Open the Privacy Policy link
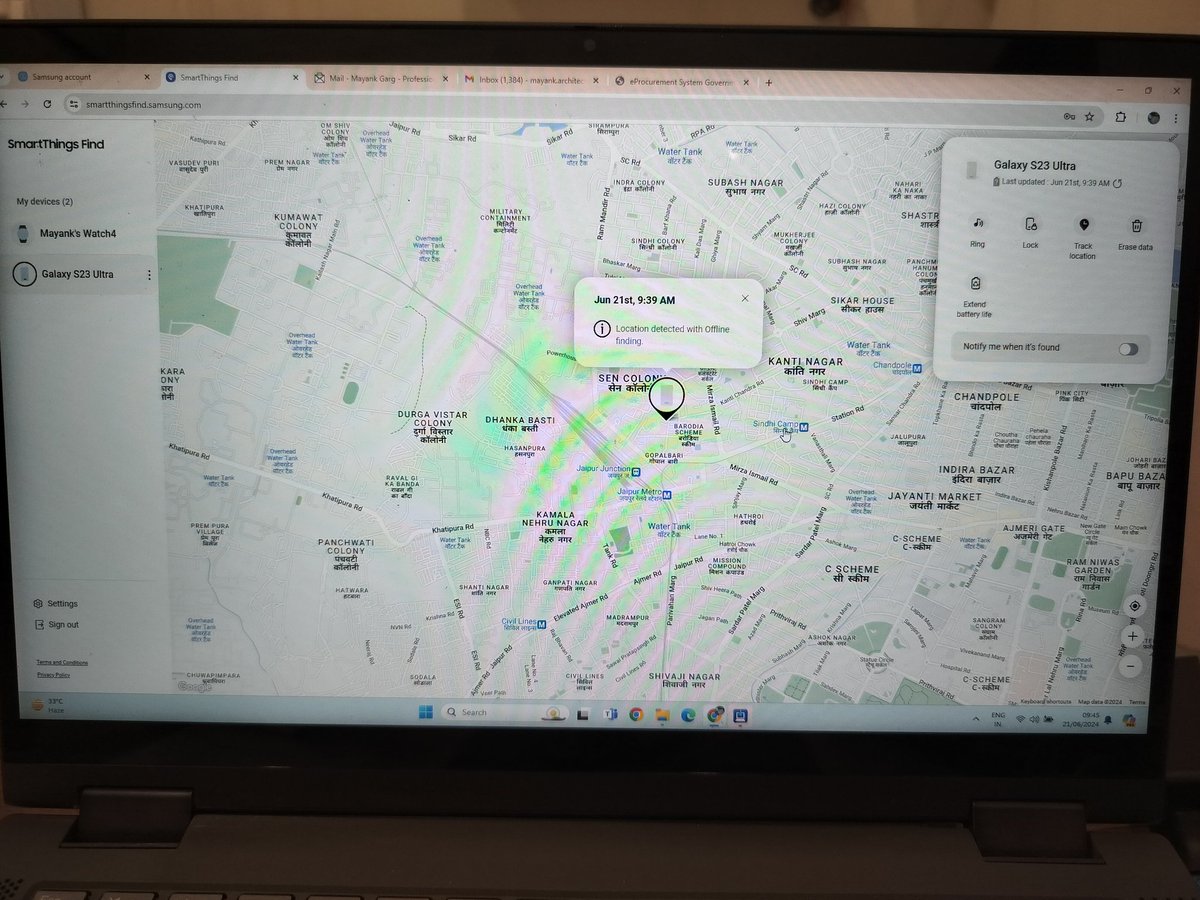Image resolution: width=1200 pixels, height=900 pixels. coord(54,675)
